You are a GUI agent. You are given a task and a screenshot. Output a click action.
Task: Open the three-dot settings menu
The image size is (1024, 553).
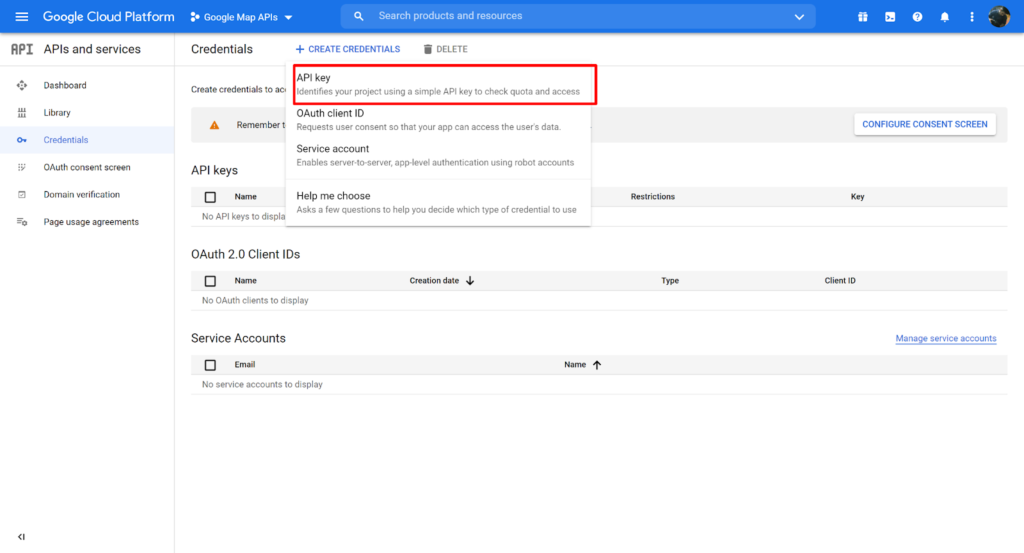tap(972, 17)
